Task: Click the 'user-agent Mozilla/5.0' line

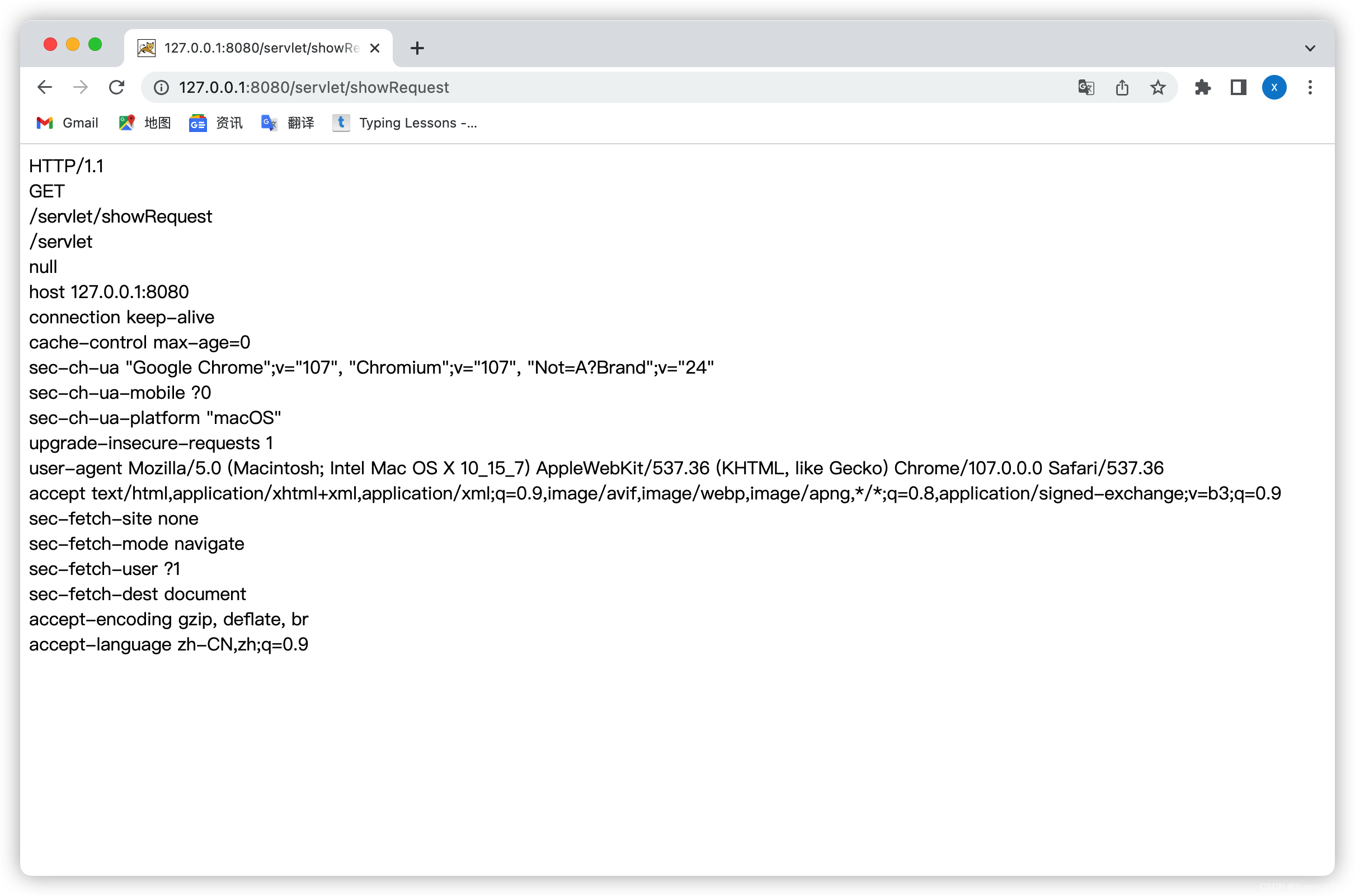Action: pyautogui.click(x=596, y=468)
